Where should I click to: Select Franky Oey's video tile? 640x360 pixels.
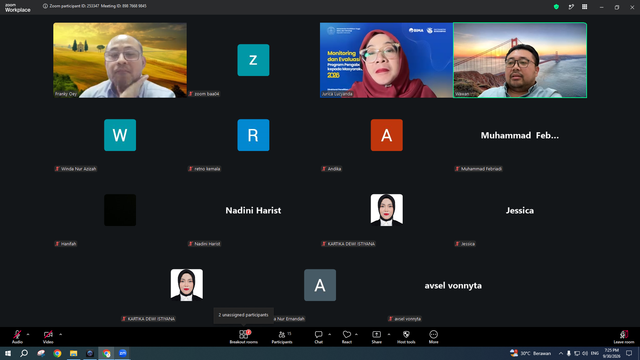pos(120,60)
